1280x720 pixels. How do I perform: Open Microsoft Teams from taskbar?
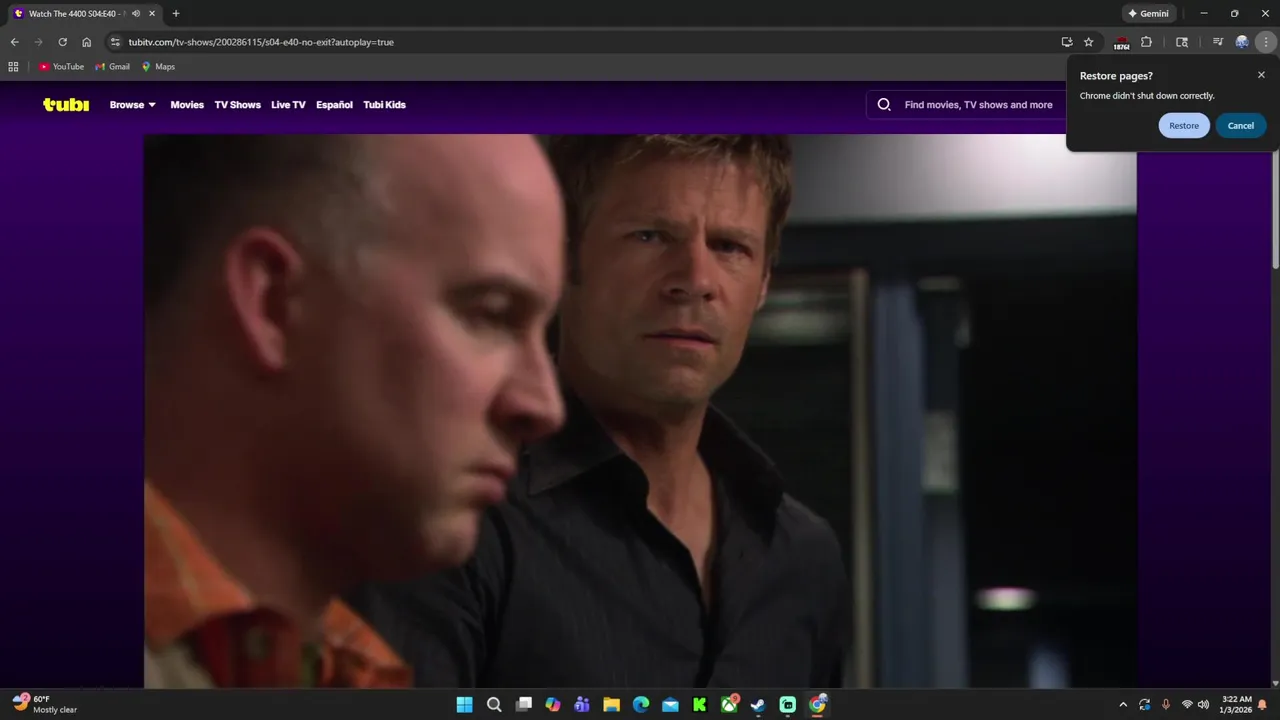[x=582, y=704]
